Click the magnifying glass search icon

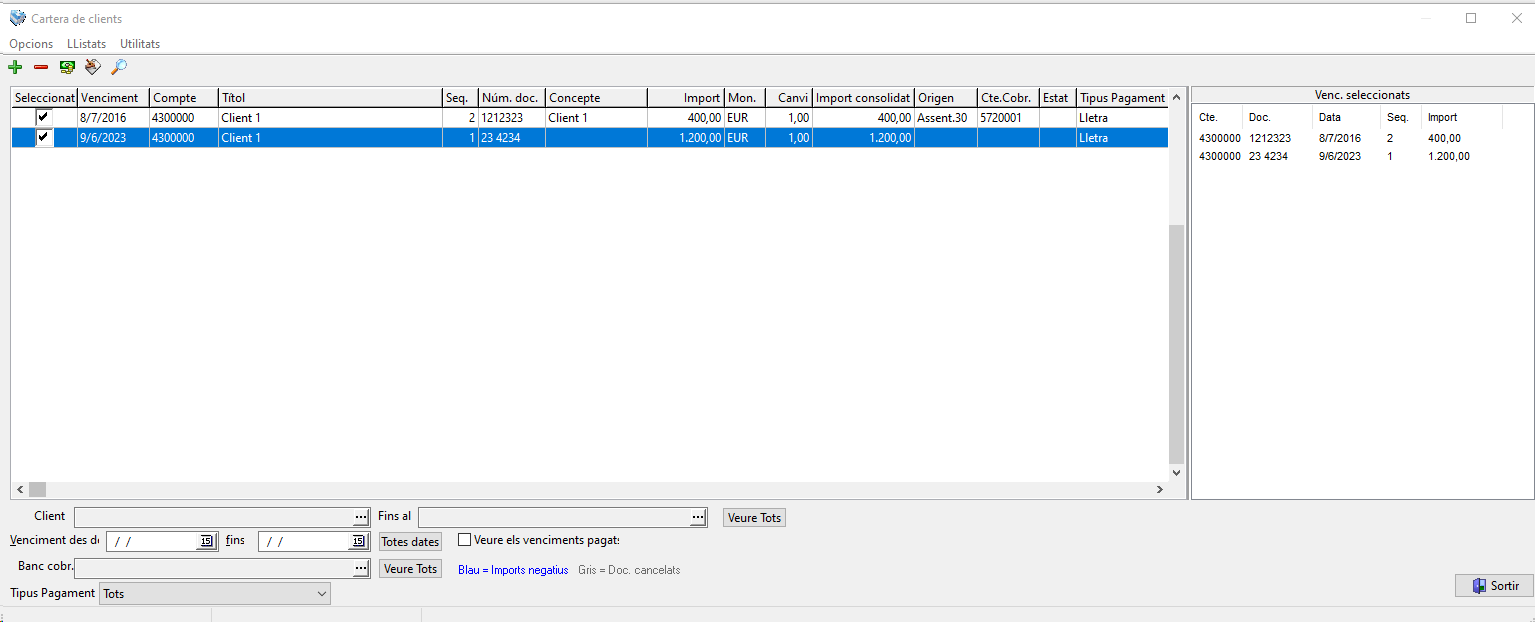point(119,67)
